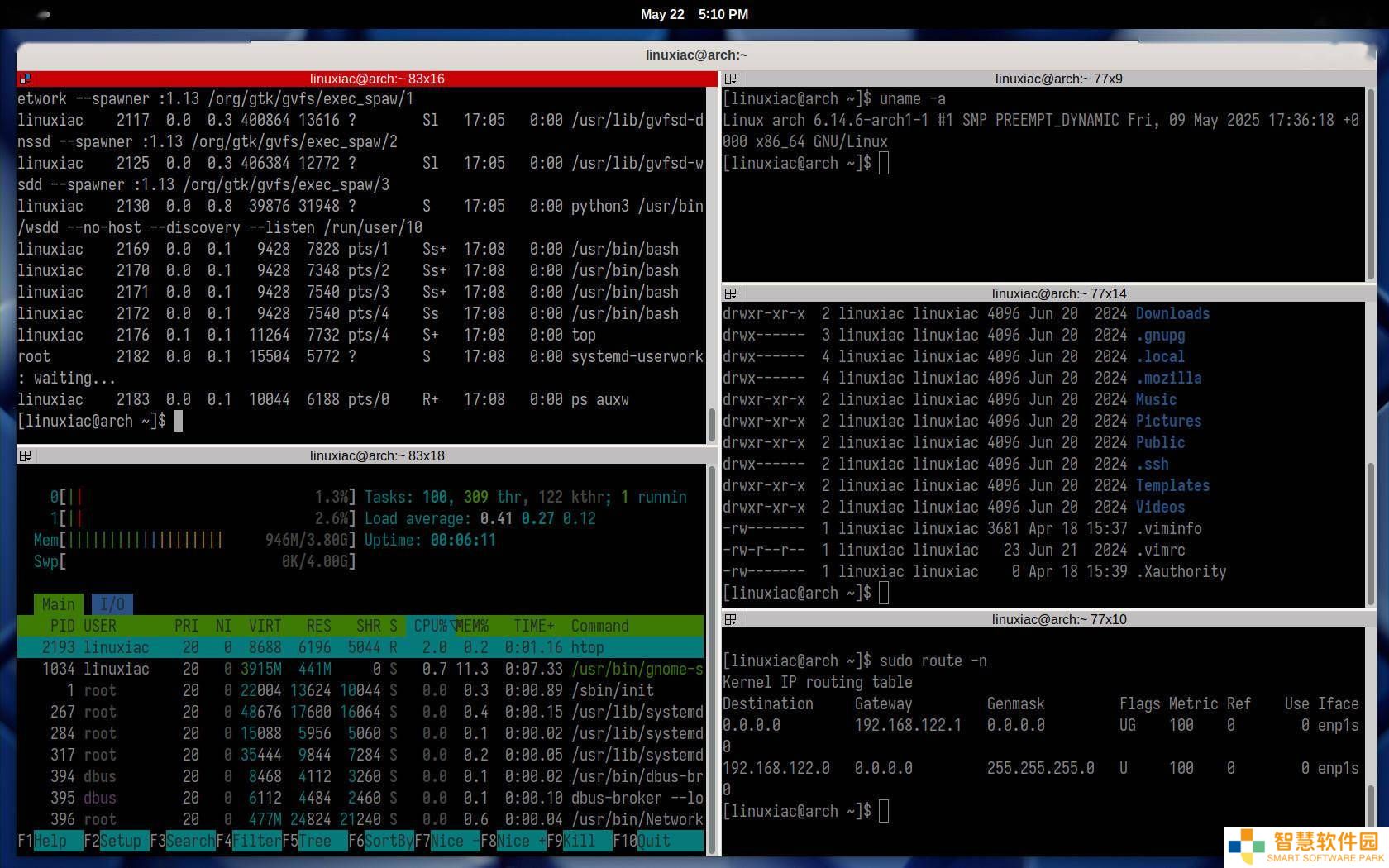Click the .viminfo file entry

[1168, 528]
